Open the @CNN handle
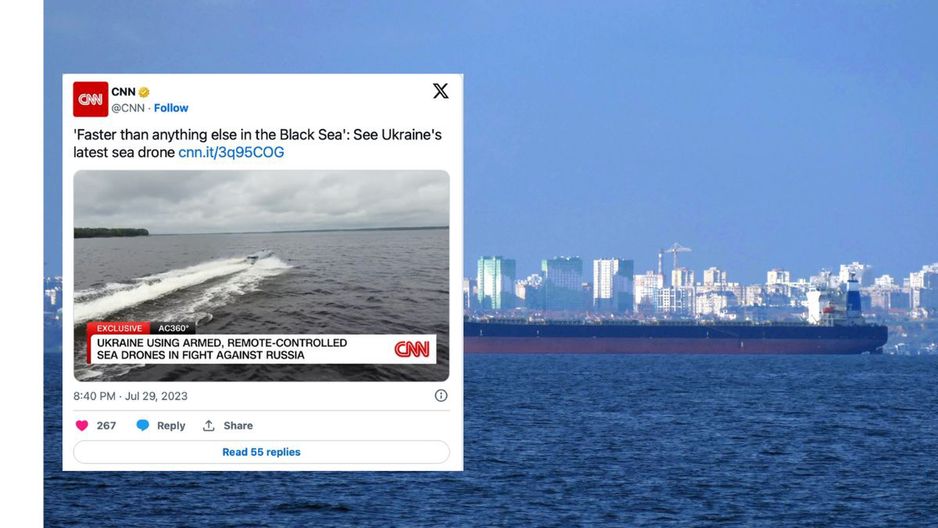 [x=128, y=108]
